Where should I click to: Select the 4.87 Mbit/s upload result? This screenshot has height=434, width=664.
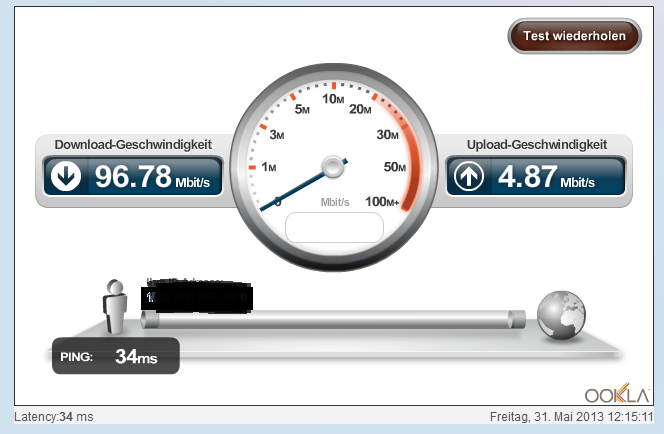coord(546,177)
